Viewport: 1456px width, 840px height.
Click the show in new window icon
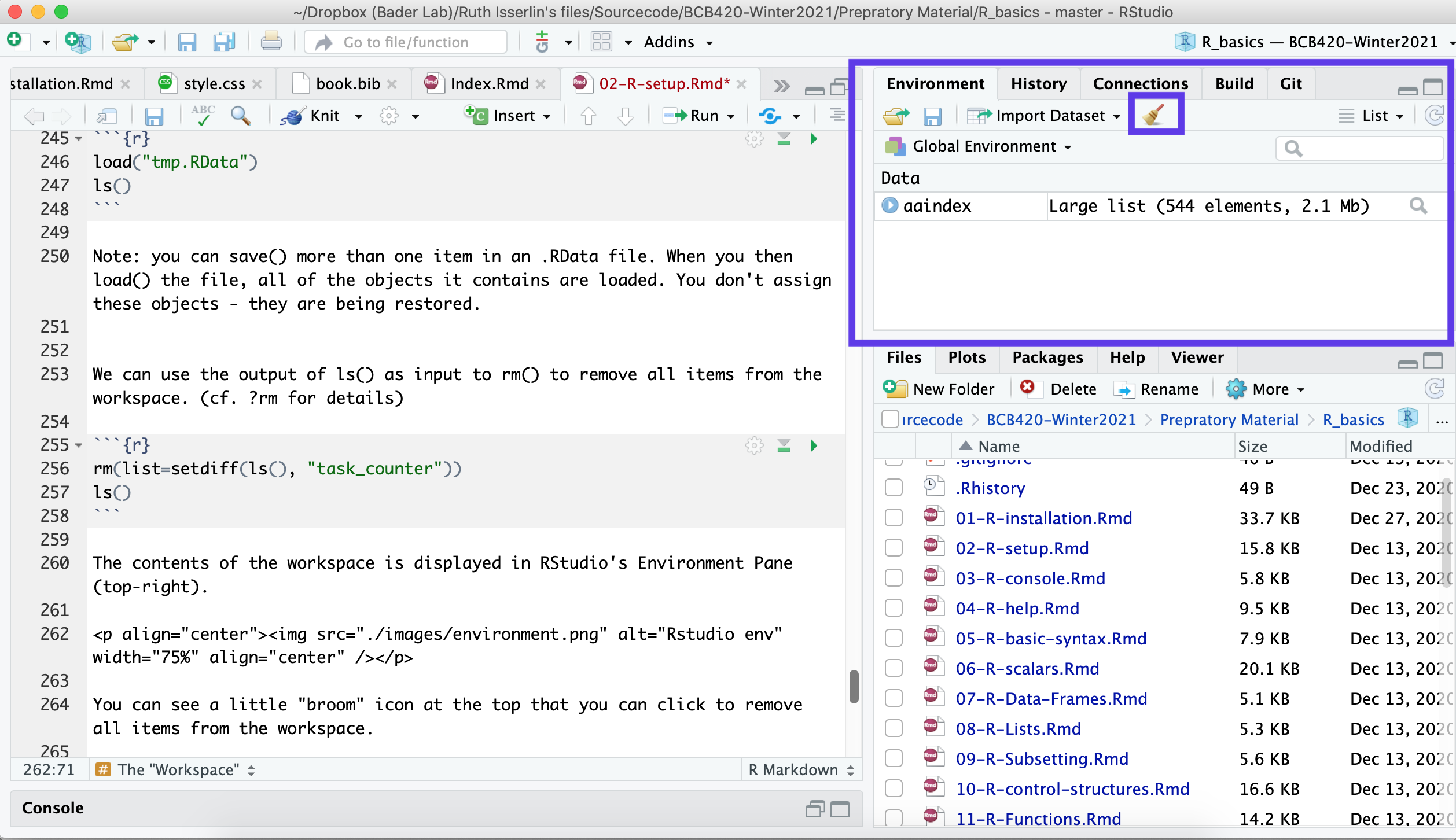(107, 116)
